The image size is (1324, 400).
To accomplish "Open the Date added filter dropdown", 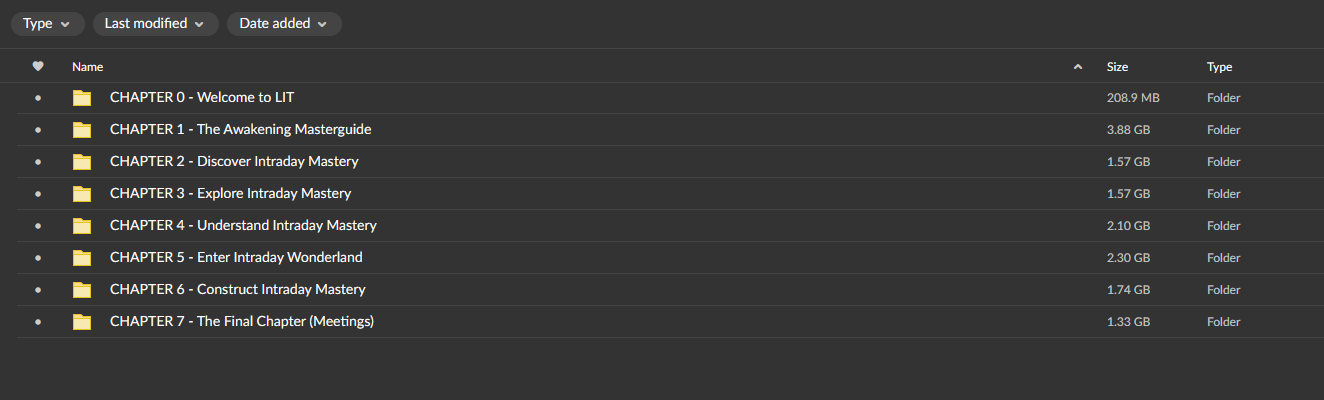I will pos(284,24).
